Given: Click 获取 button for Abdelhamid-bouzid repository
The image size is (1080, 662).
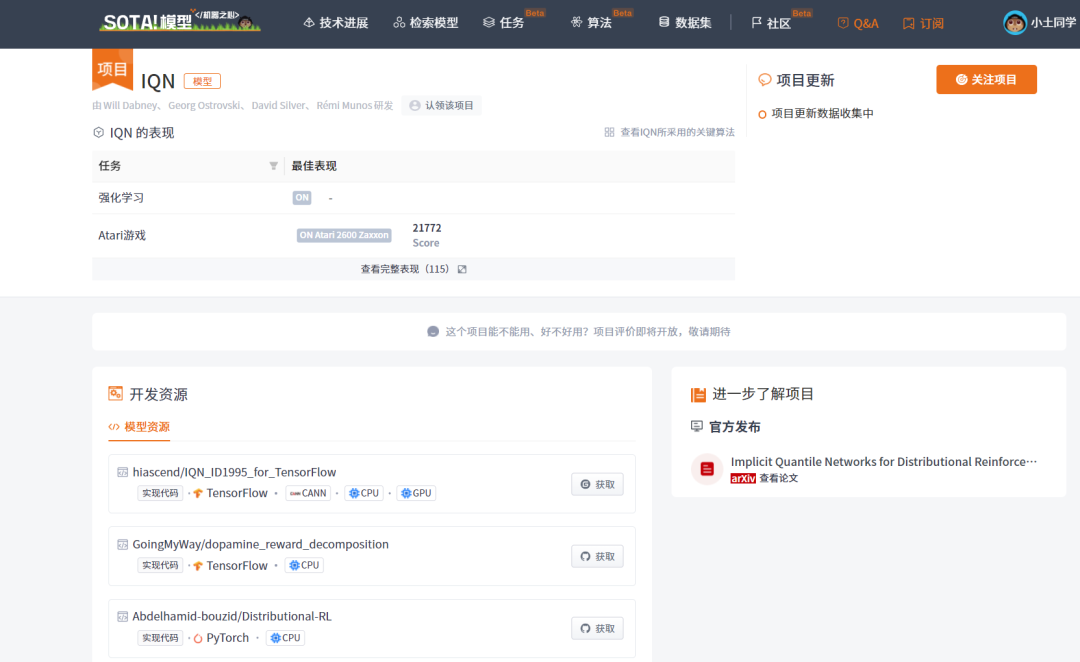Looking at the screenshot, I should point(597,628).
